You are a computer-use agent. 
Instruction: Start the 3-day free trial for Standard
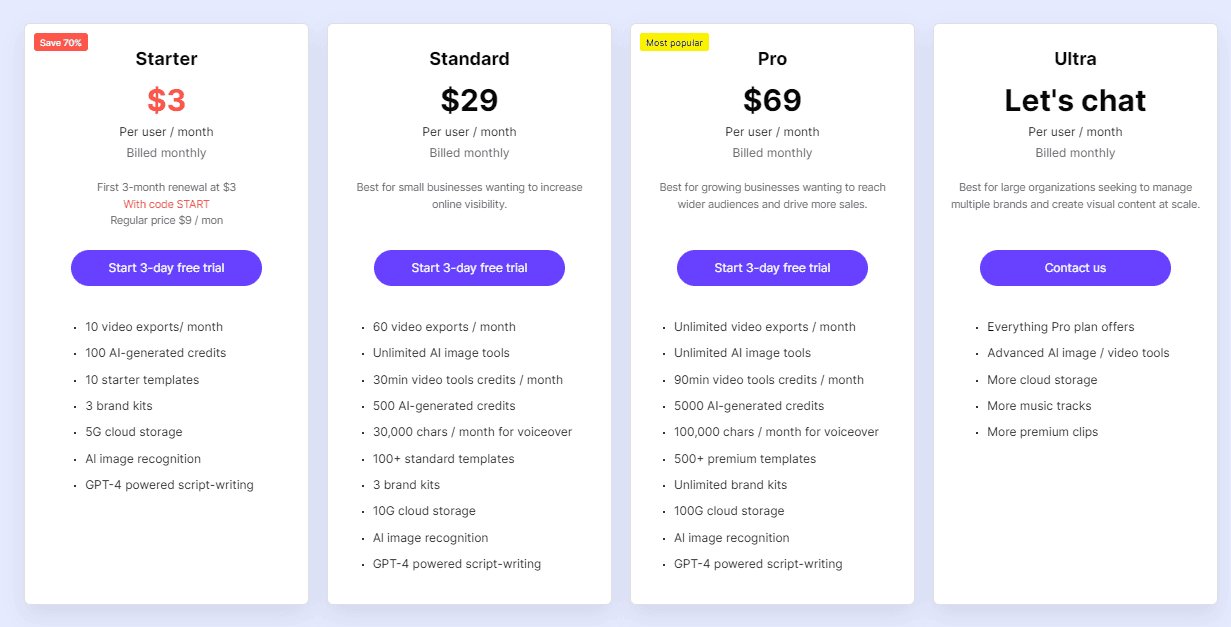click(x=469, y=268)
